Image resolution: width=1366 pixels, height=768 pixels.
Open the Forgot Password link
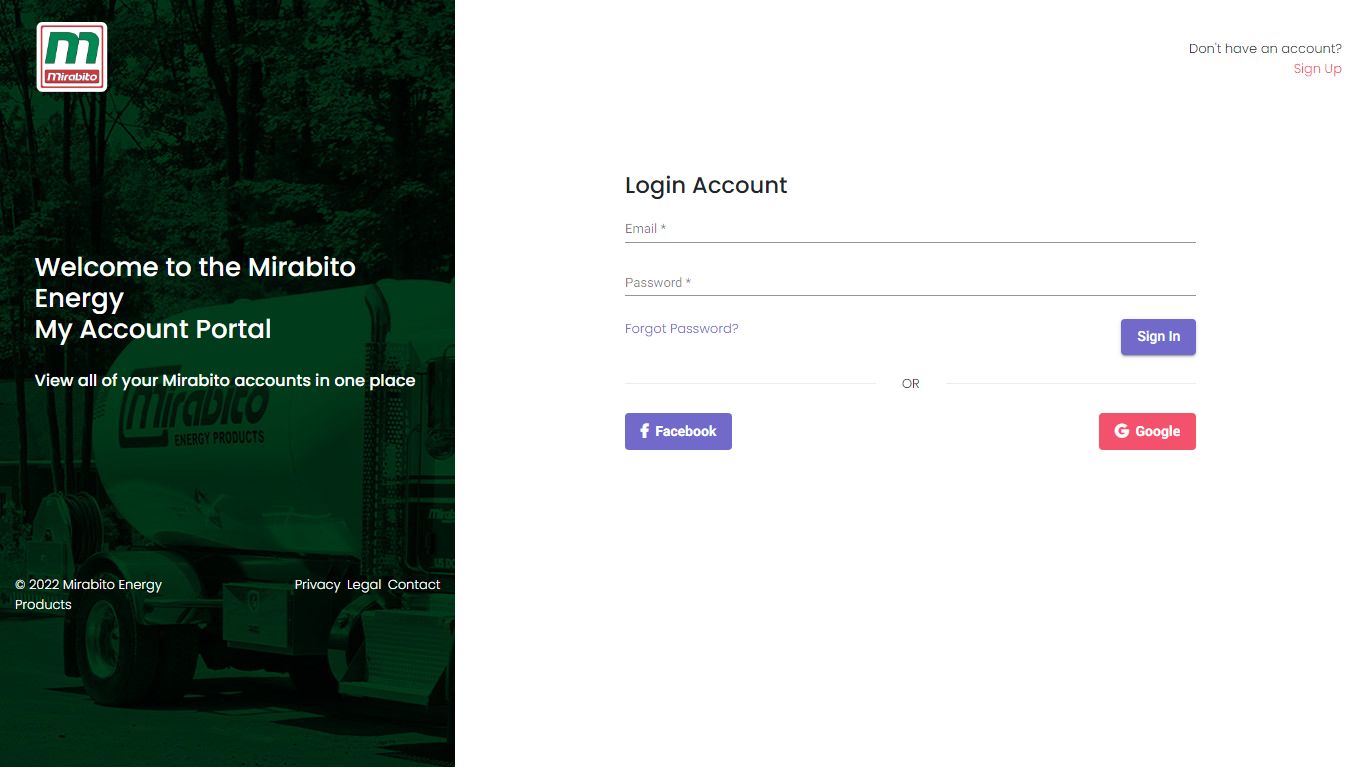pyautogui.click(x=681, y=328)
